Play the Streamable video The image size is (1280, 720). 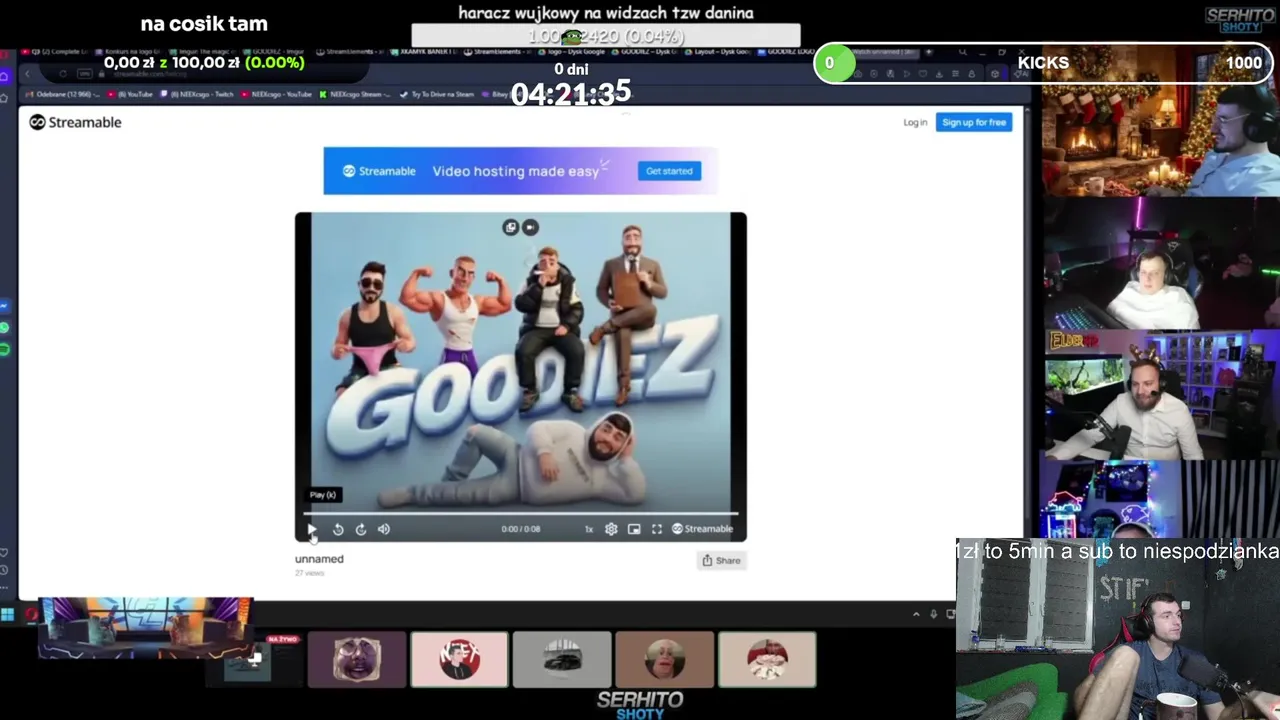(x=312, y=529)
